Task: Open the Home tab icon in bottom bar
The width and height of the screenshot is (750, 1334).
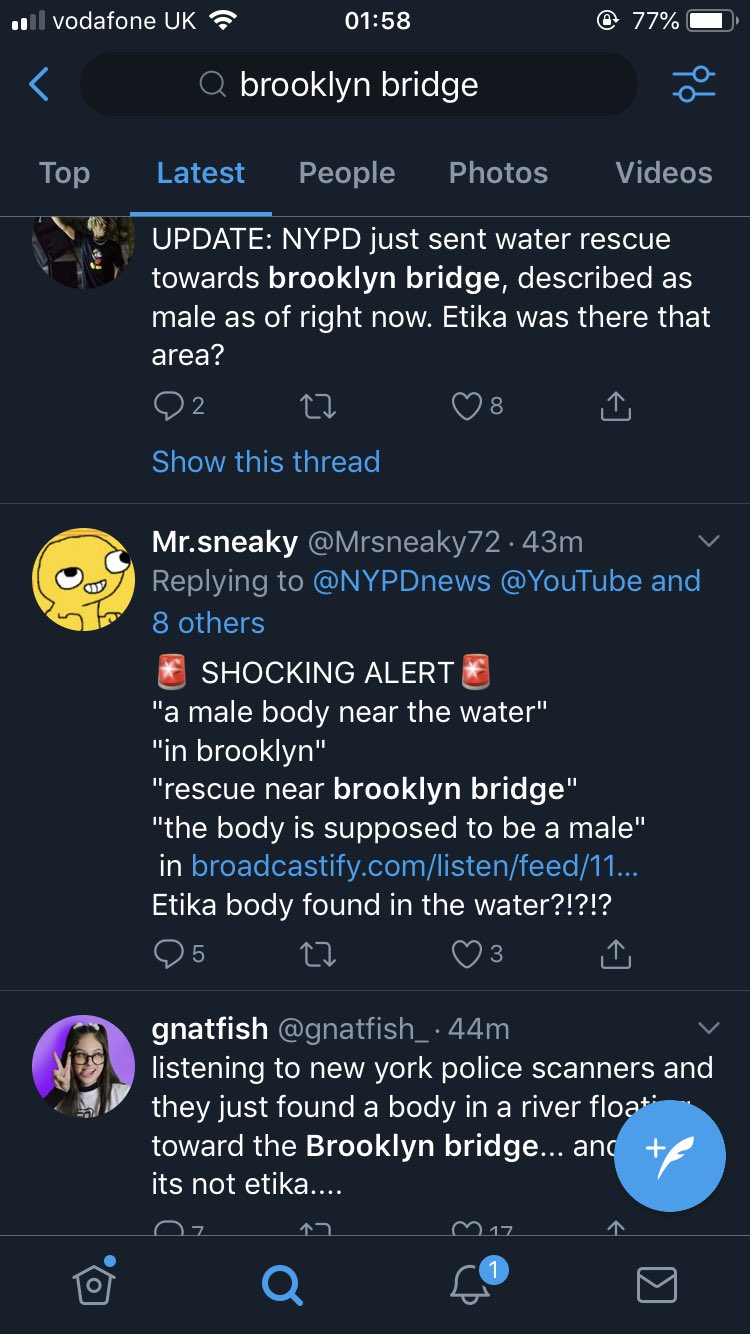Action: point(93,1283)
